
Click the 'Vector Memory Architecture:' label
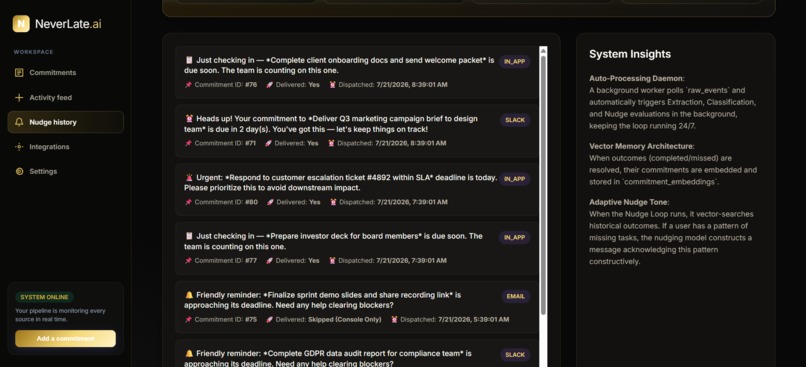(x=642, y=146)
